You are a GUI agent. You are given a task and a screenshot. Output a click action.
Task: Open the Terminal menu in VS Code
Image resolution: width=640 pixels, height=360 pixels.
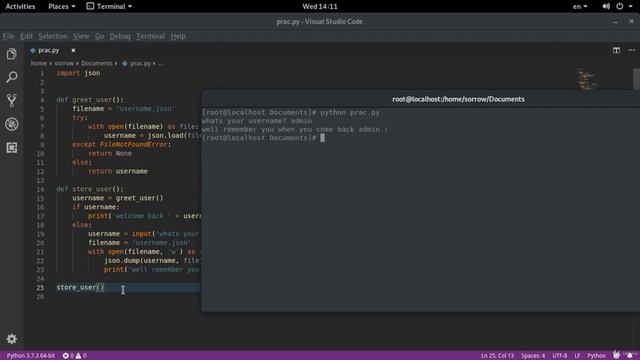151,36
